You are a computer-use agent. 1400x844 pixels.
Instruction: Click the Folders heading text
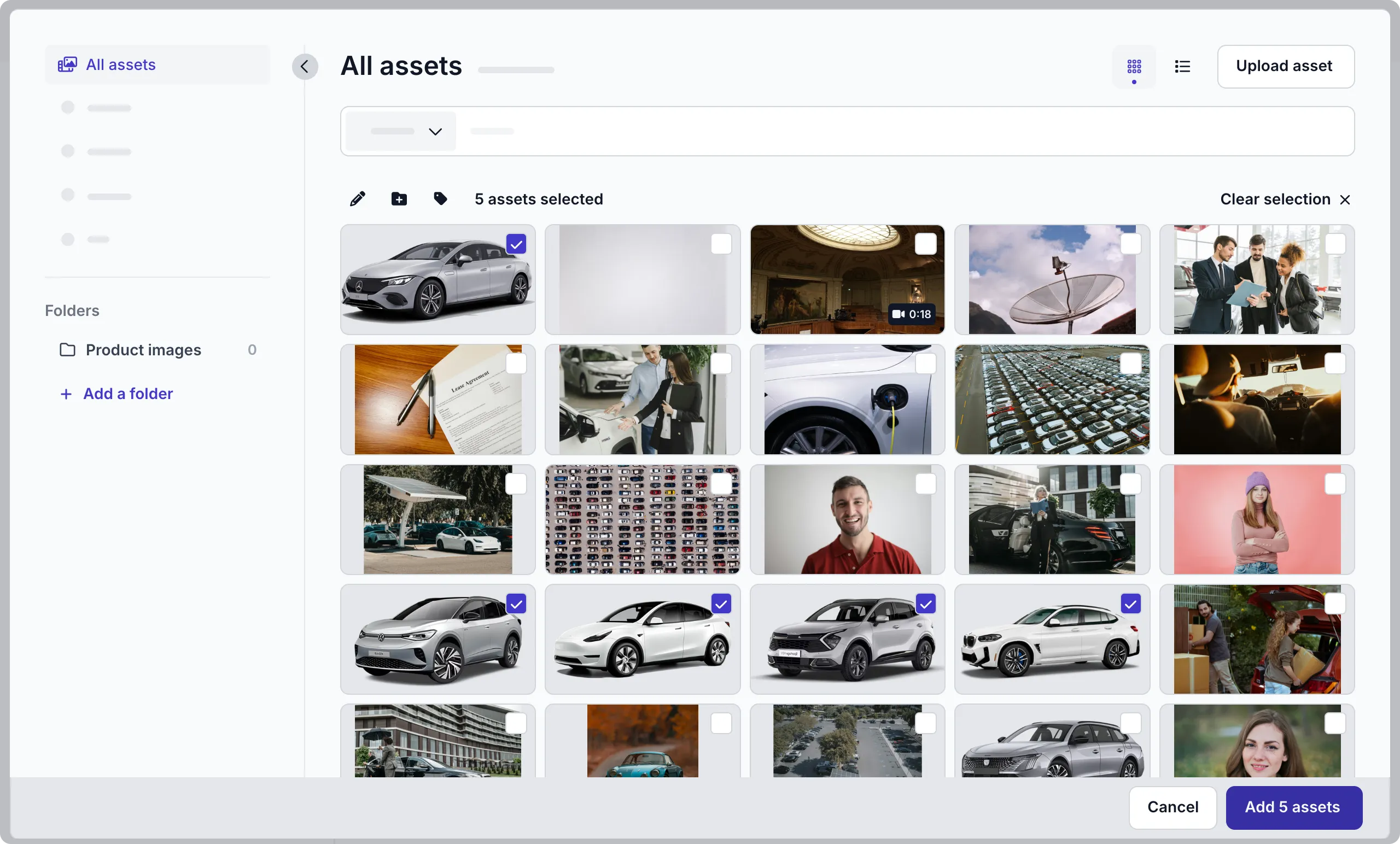(72, 310)
